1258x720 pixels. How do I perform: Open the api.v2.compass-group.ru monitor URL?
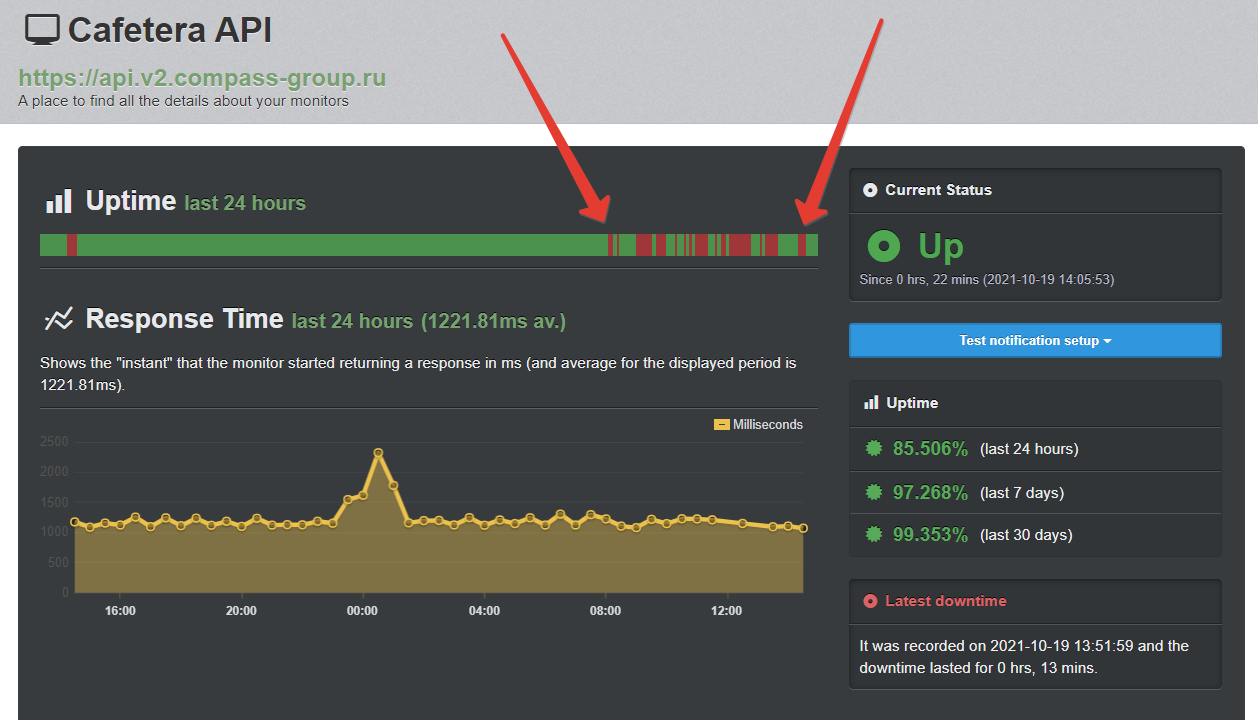tap(202, 78)
